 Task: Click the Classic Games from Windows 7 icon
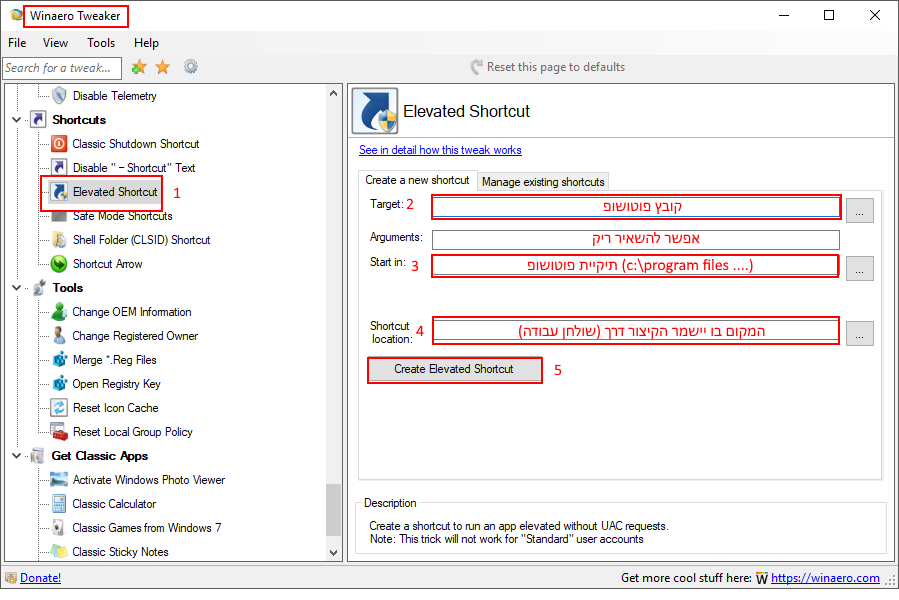tap(58, 528)
